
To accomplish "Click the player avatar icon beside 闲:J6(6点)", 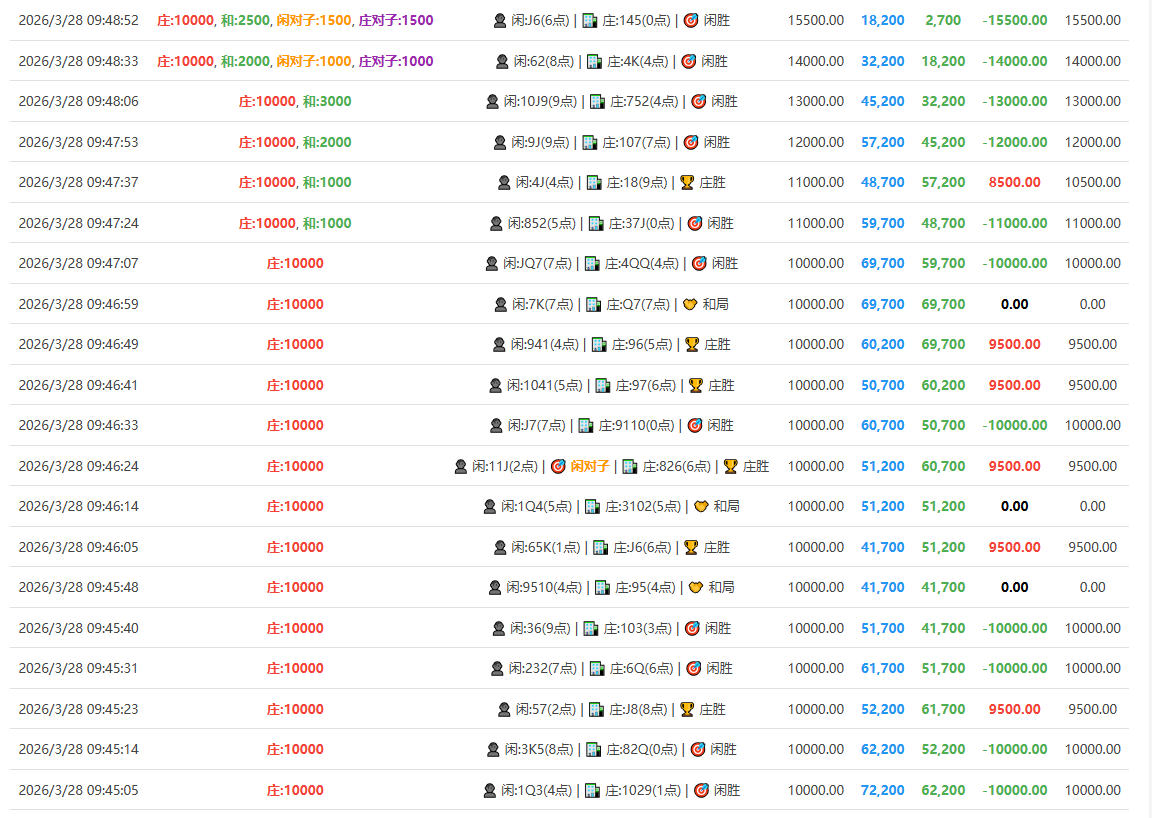I will pyautogui.click(x=500, y=21).
